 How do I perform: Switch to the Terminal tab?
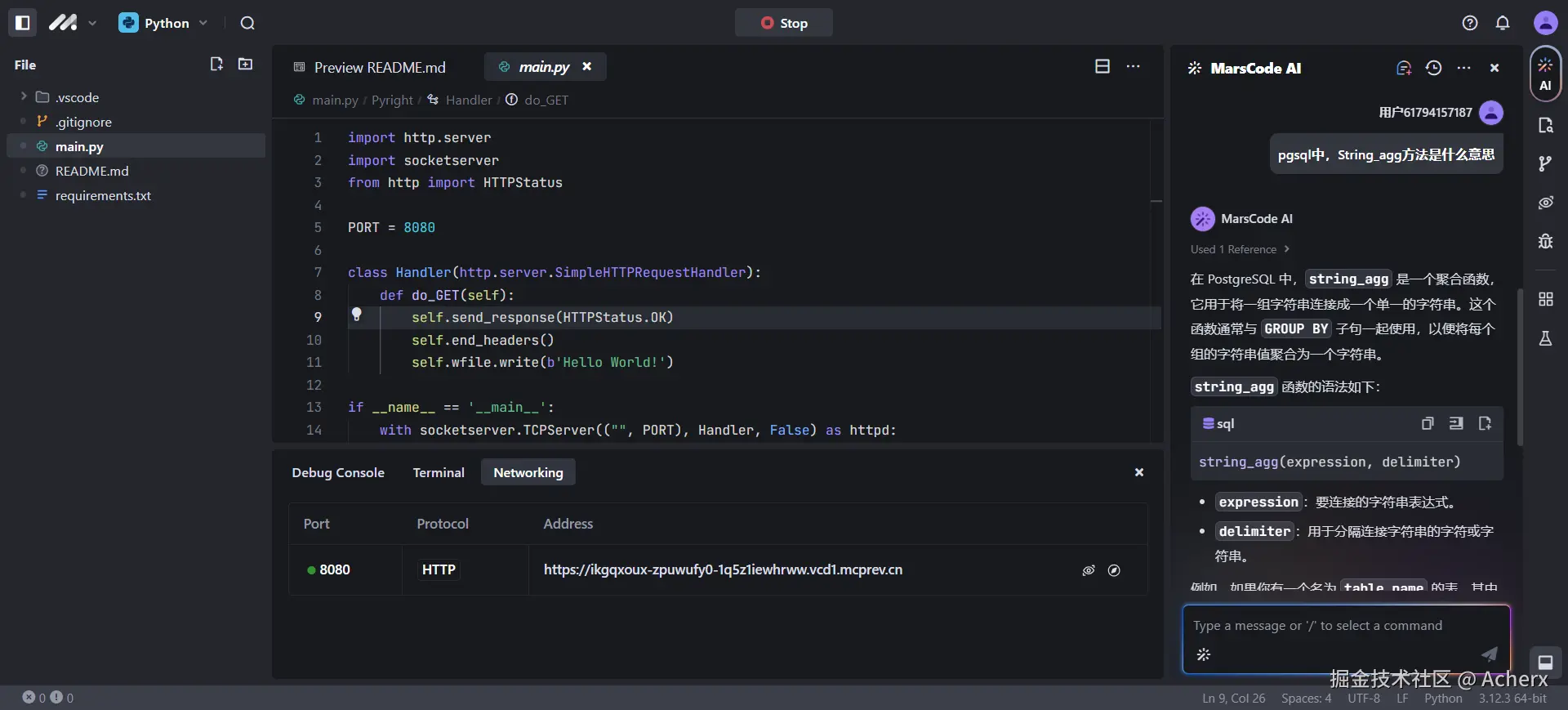[x=439, y=472]
